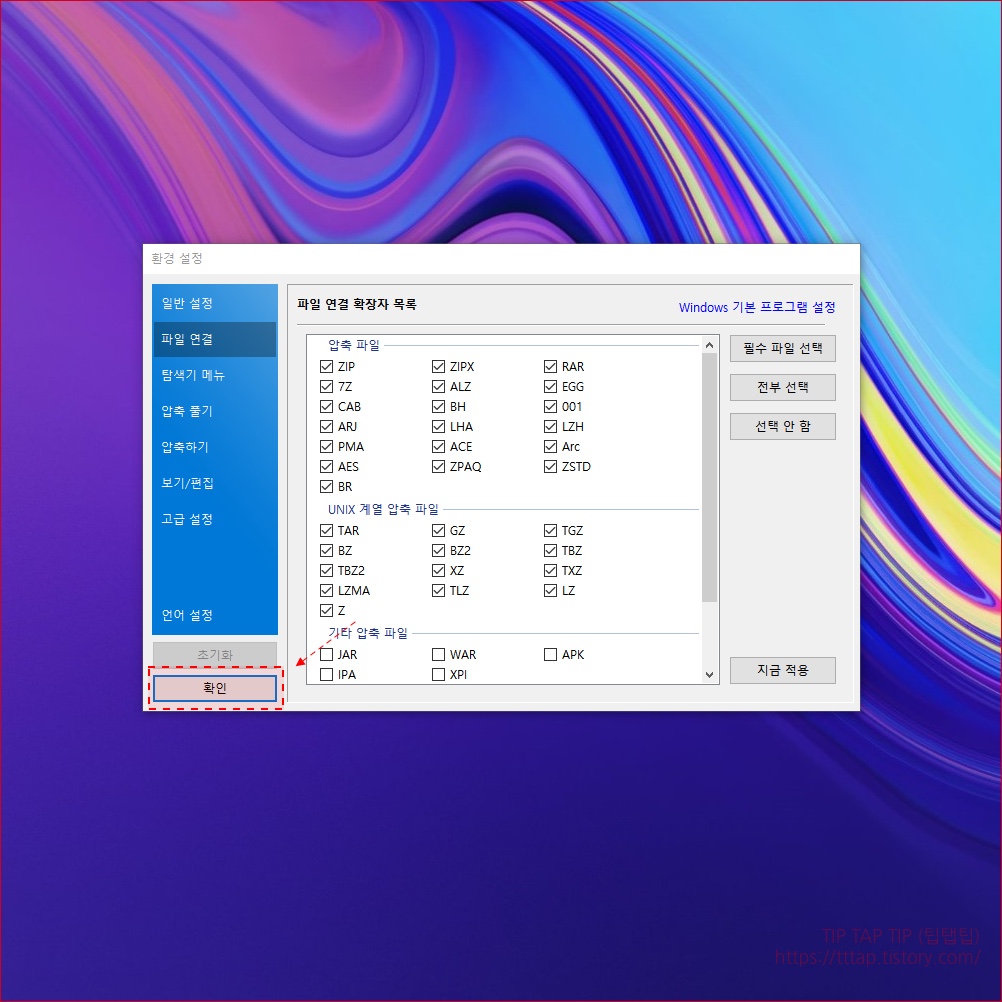Open the 보기/편집 tab
This screenshot has width=1002, height=1002.
(215, 482)
